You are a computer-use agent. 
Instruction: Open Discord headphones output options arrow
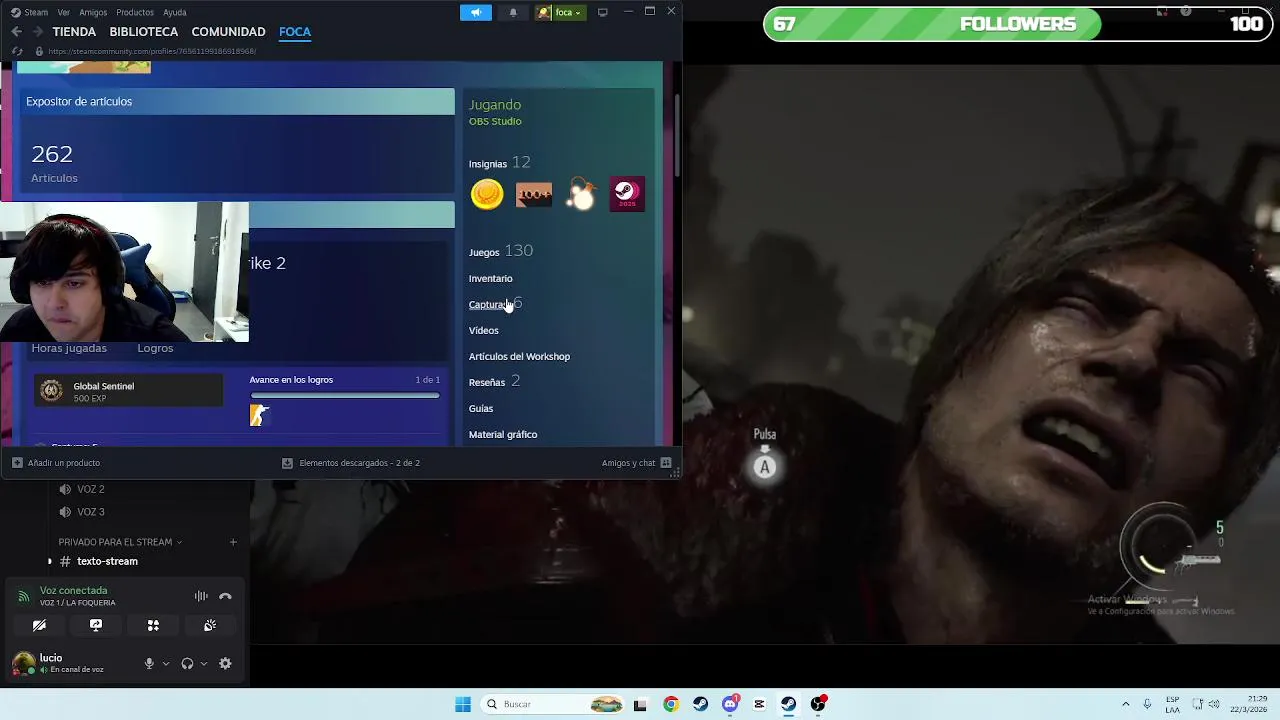coord(204,663)
